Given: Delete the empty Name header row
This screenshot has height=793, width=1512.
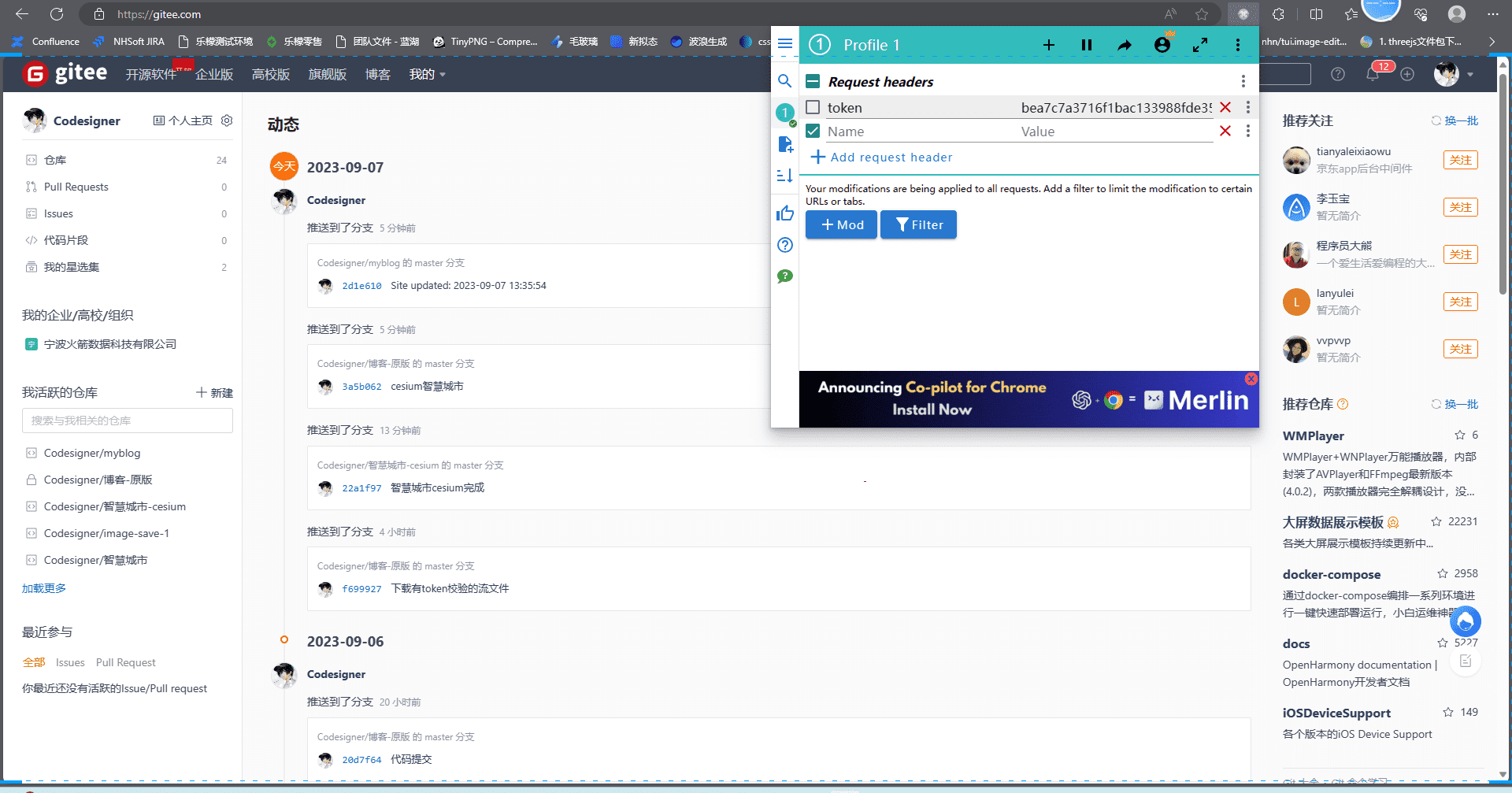Looking at the screenshot, I should click(1225, 131).
